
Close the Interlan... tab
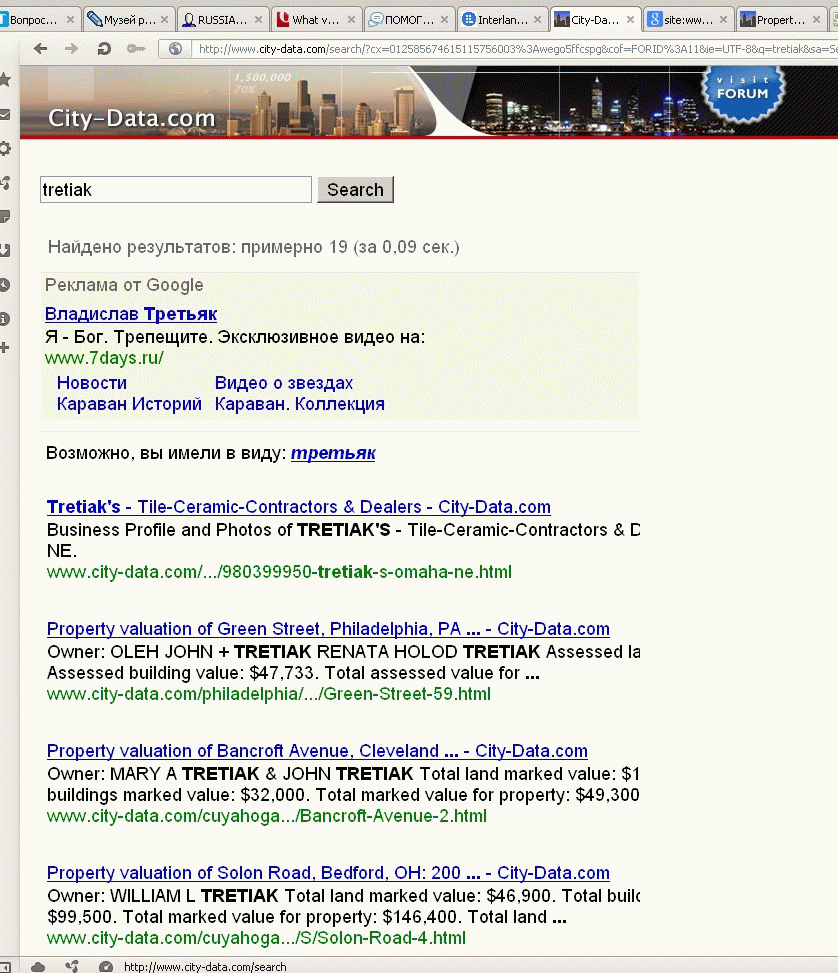(537, 20)
